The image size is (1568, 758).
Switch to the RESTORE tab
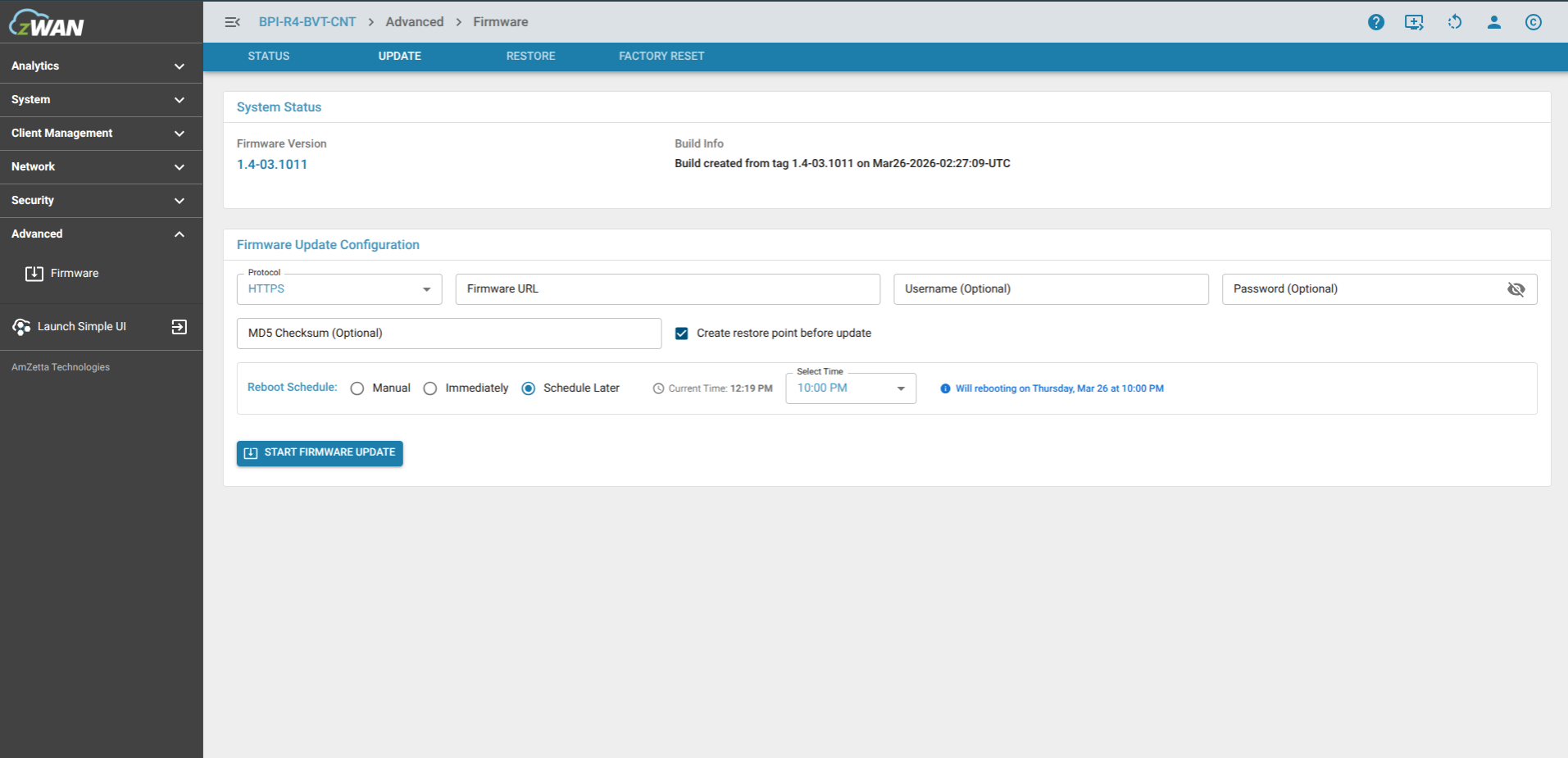point(530,56)
